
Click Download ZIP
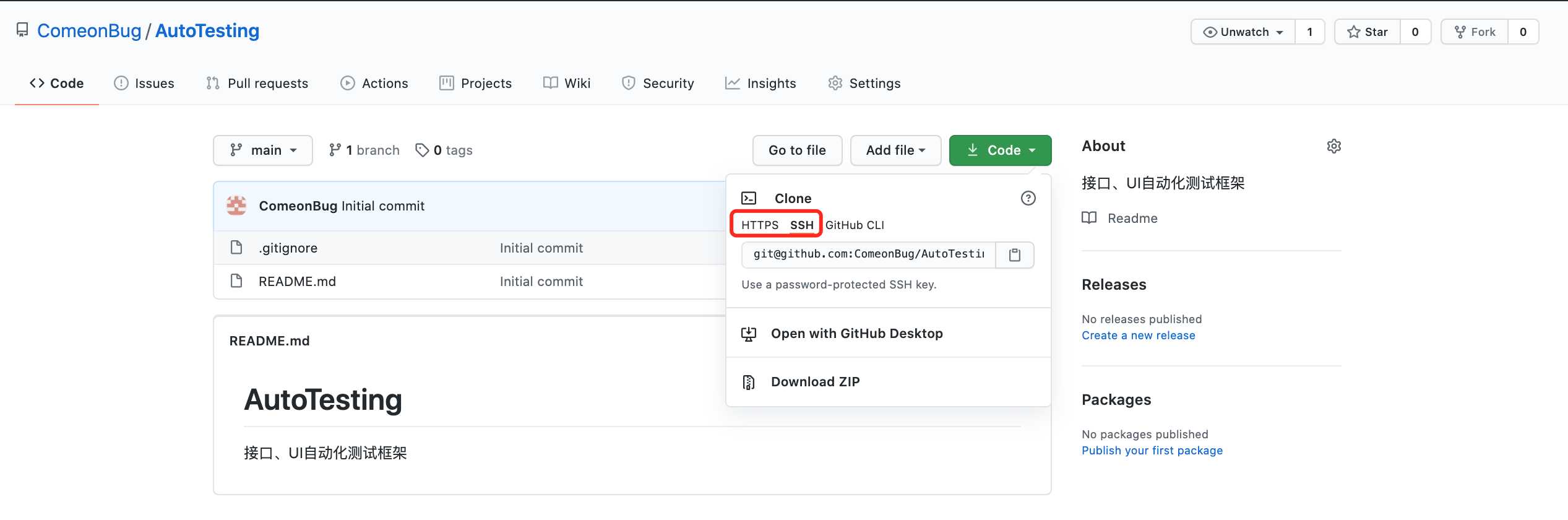(815, 382)
